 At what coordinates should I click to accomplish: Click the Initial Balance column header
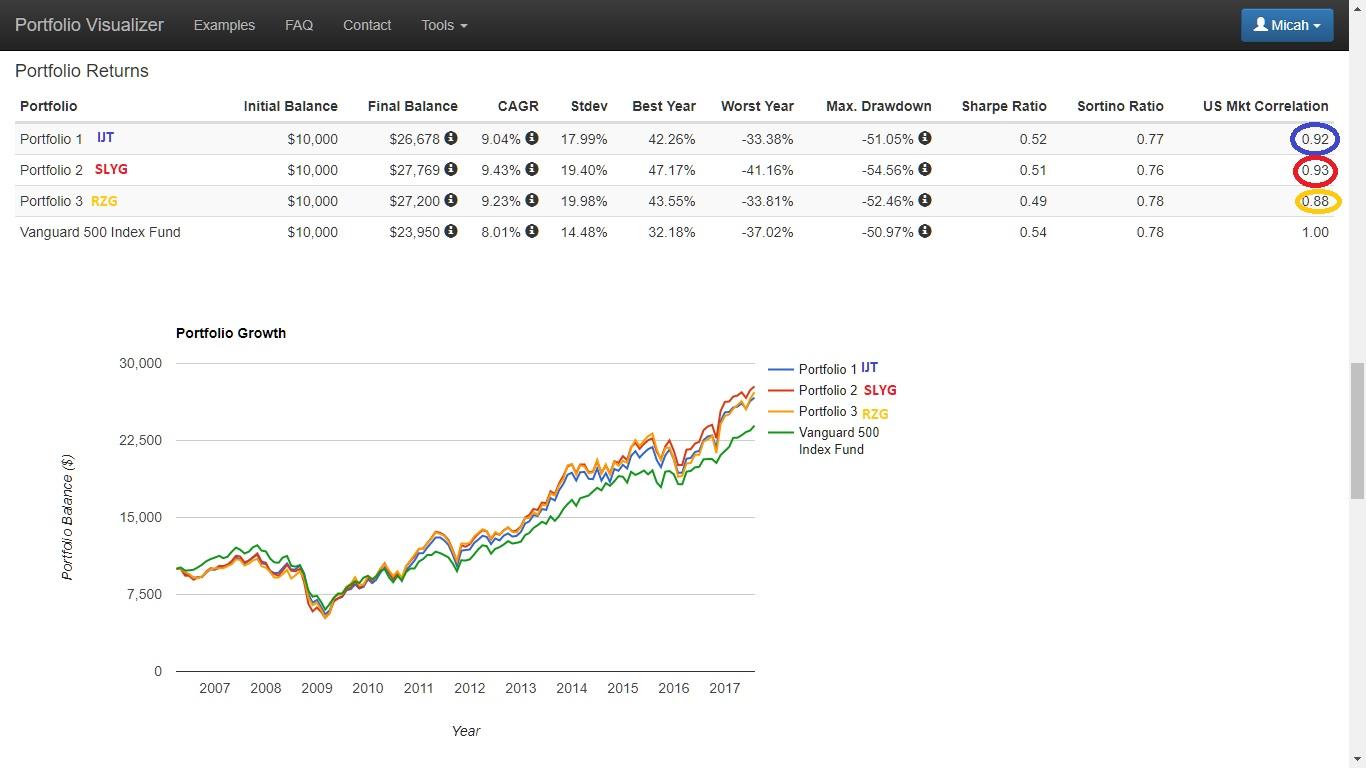click(x=290, y=106)
